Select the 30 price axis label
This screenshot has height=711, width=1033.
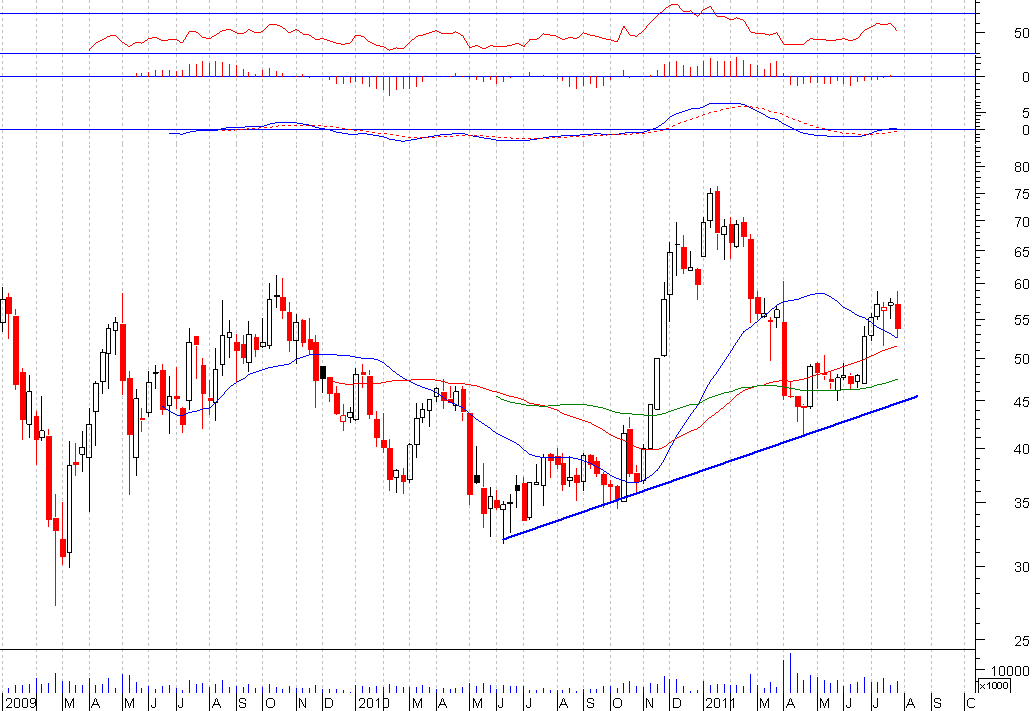1021,567
